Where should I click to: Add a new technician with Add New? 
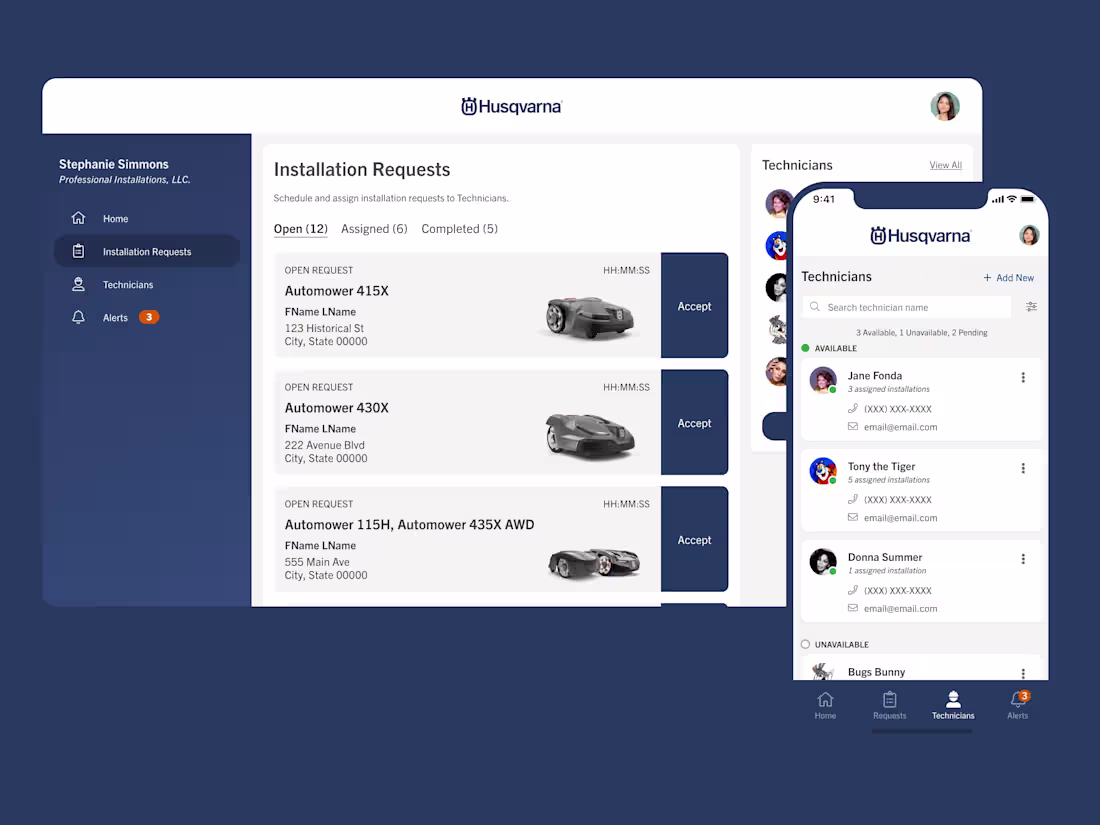(1008, 277)
